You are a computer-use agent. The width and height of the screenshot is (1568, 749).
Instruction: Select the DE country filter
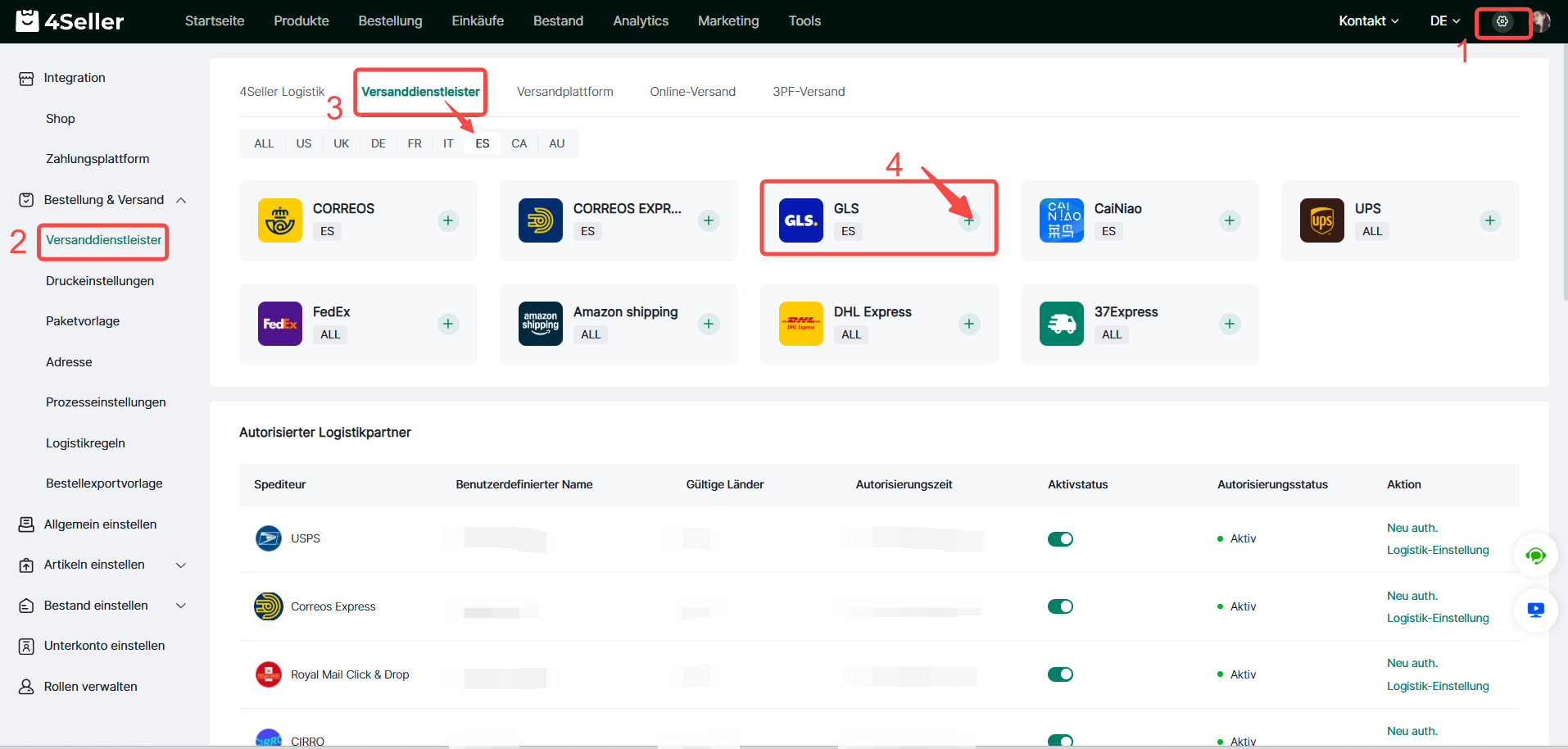[x=378, y=143]
